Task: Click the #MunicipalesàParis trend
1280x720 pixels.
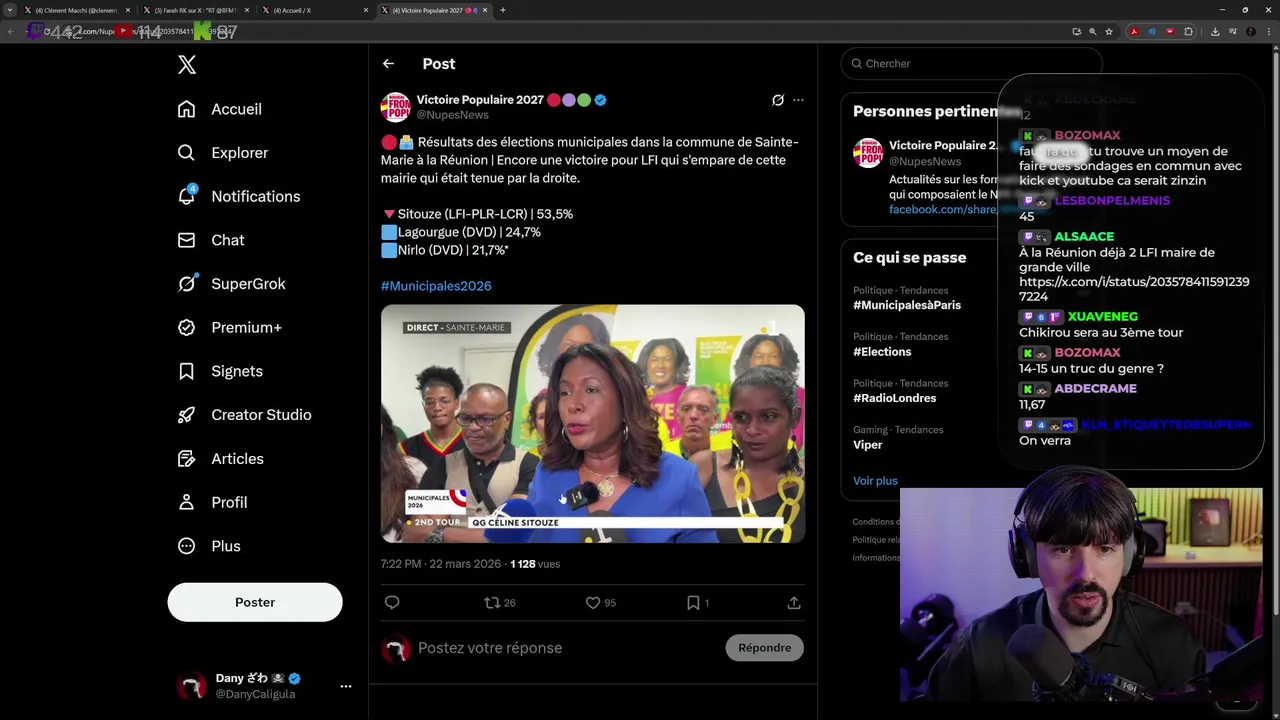Action: point(907,305)
